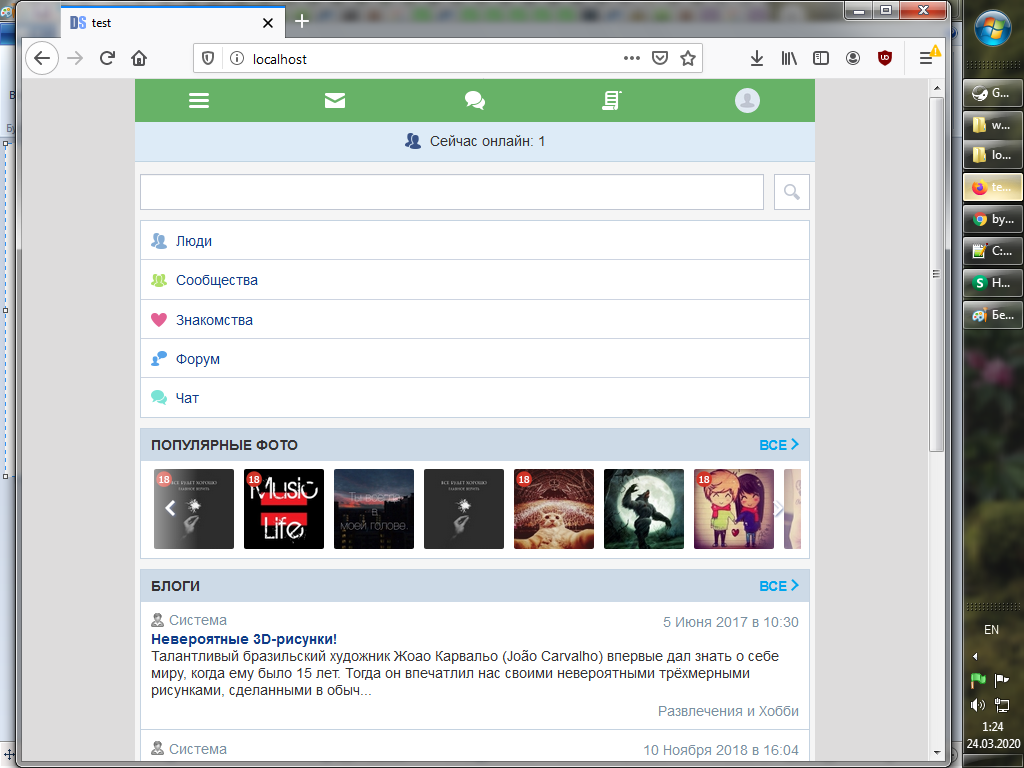Open the hamburger menu in green header
This screenshot has width=1024, height=768.
(x=199, y=100)
